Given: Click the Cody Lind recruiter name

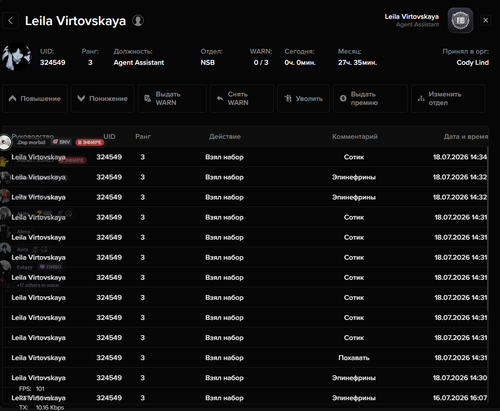Looking at the screenshot, I should (472, 63).
